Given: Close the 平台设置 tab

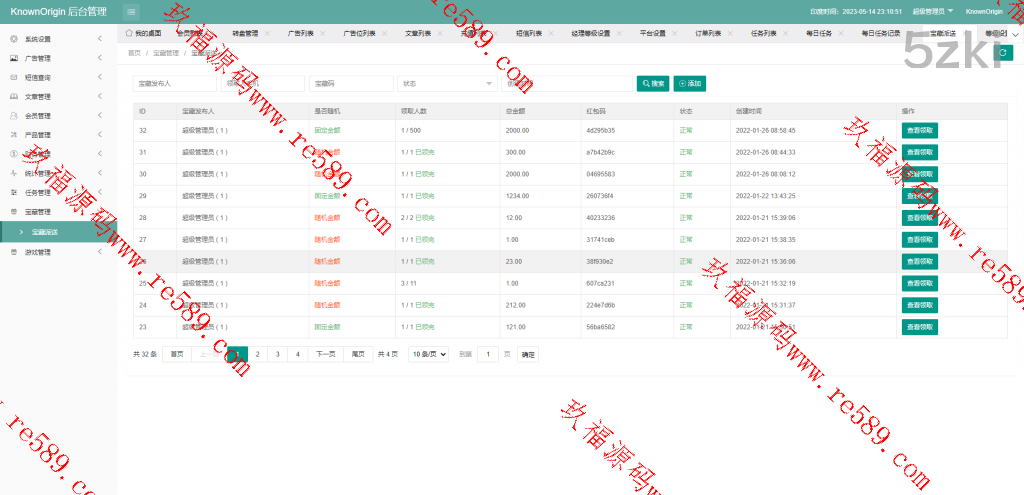Looking at the screenshot, I should [674, 33].
